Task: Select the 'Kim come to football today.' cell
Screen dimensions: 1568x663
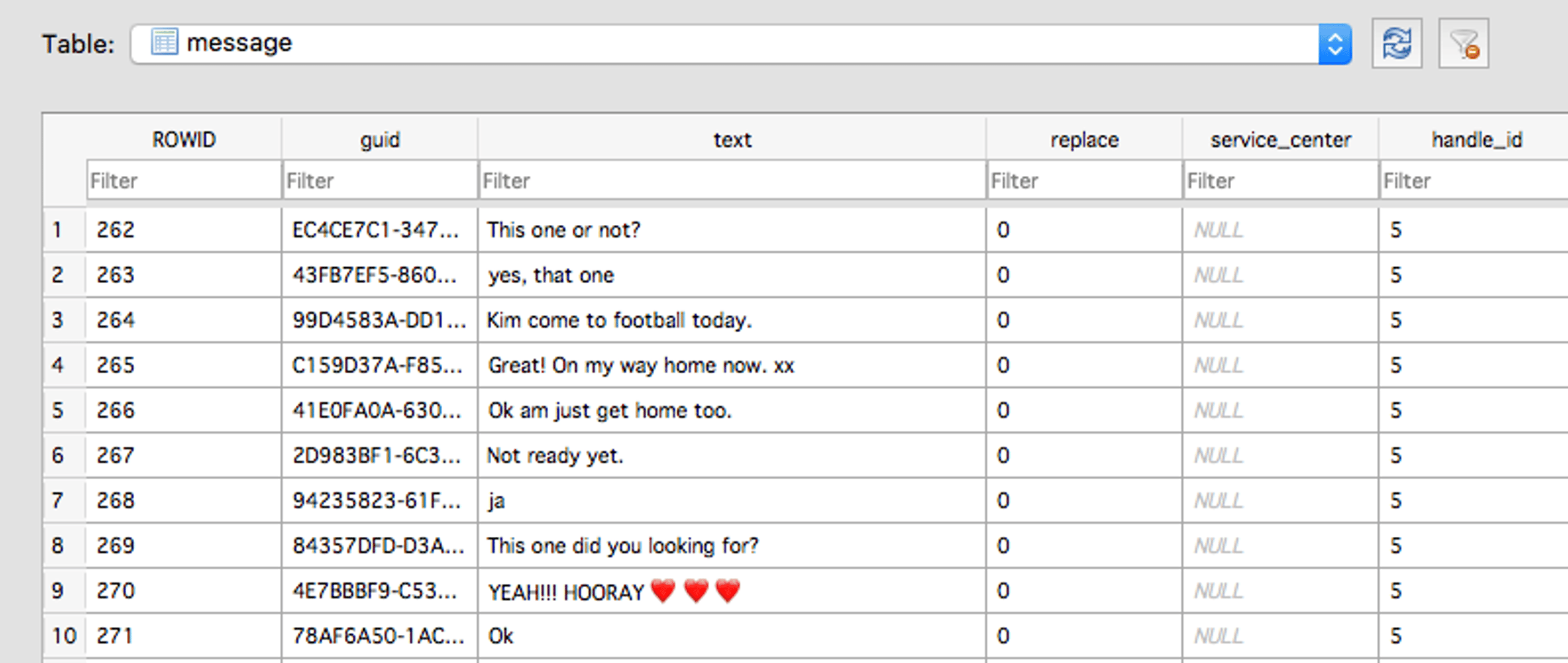Action: [732, 320]
